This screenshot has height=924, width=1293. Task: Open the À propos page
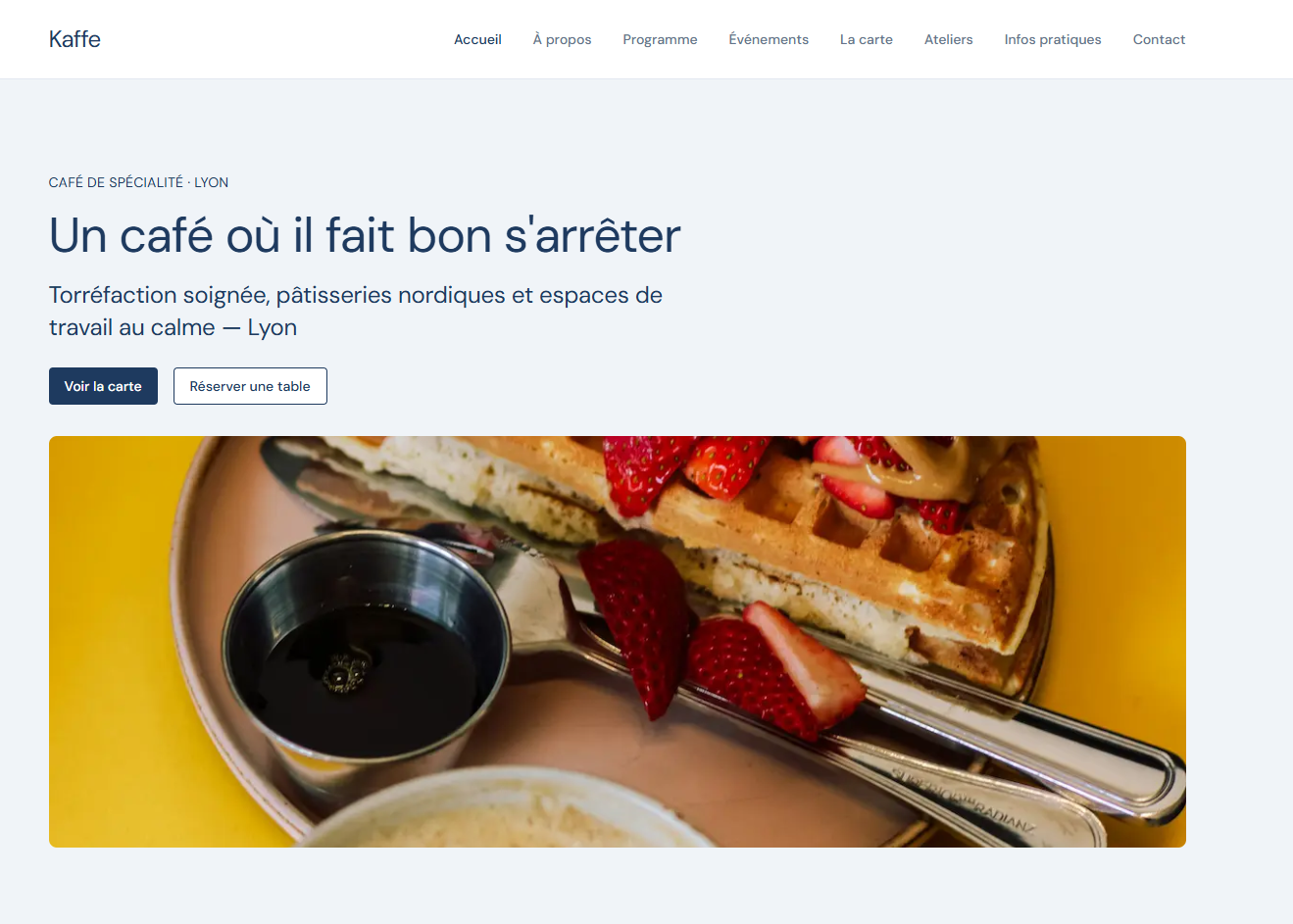click(x=562, y=39)
